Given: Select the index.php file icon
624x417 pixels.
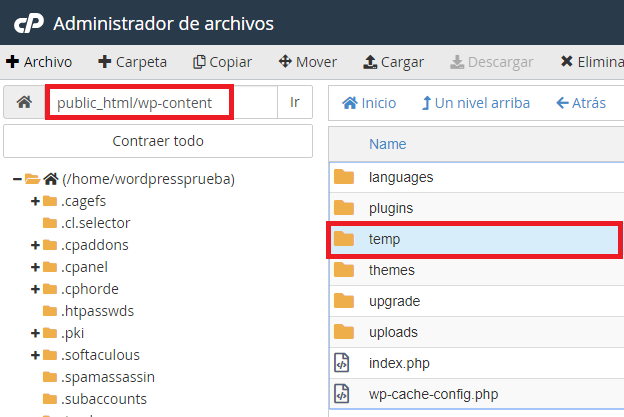Looking at the screenshot, I should tap(342, 363).
